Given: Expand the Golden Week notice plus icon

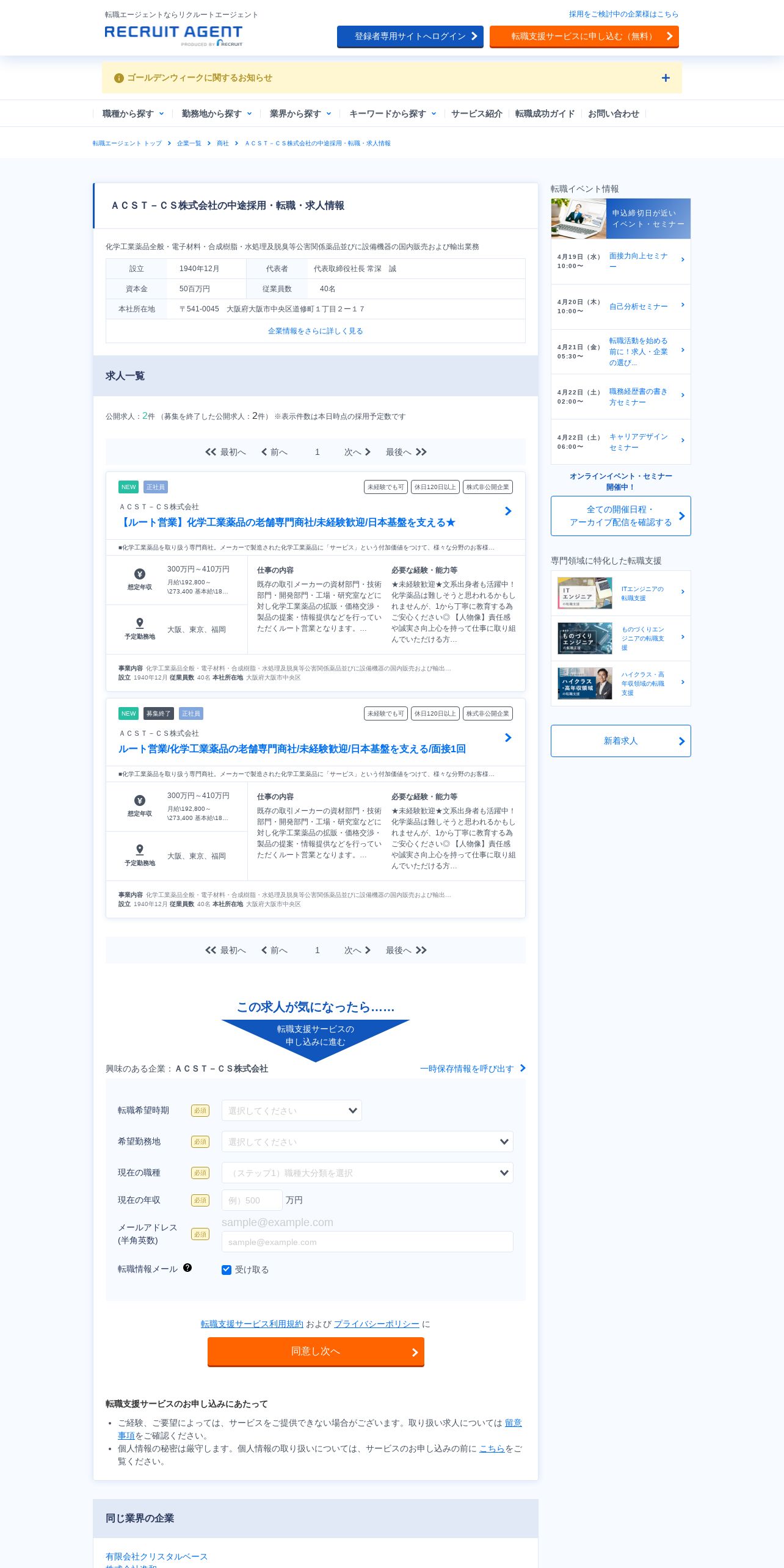Looking at the screenshot, I should [666, 78].
